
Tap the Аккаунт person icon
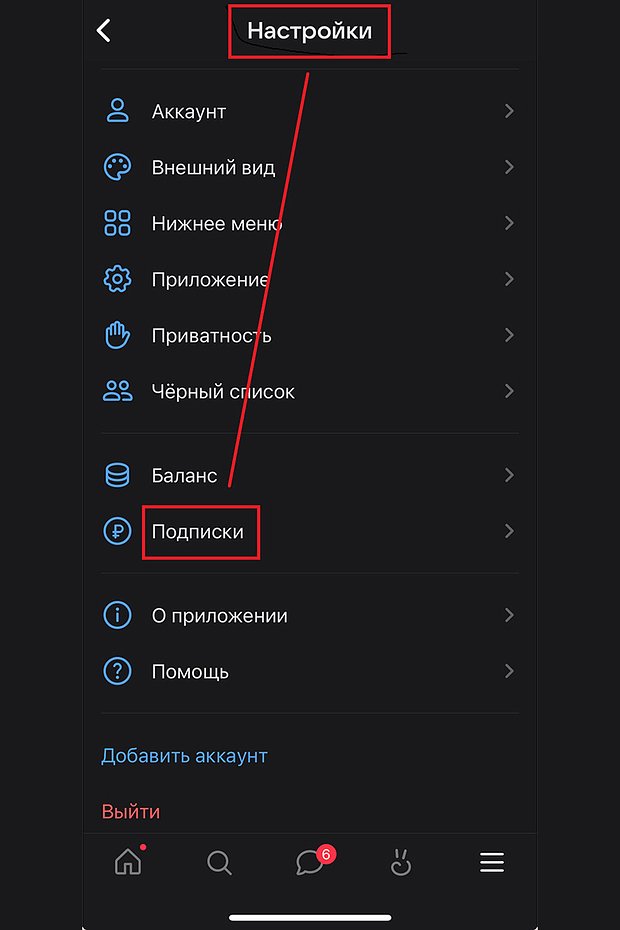(x=117, y=111)
